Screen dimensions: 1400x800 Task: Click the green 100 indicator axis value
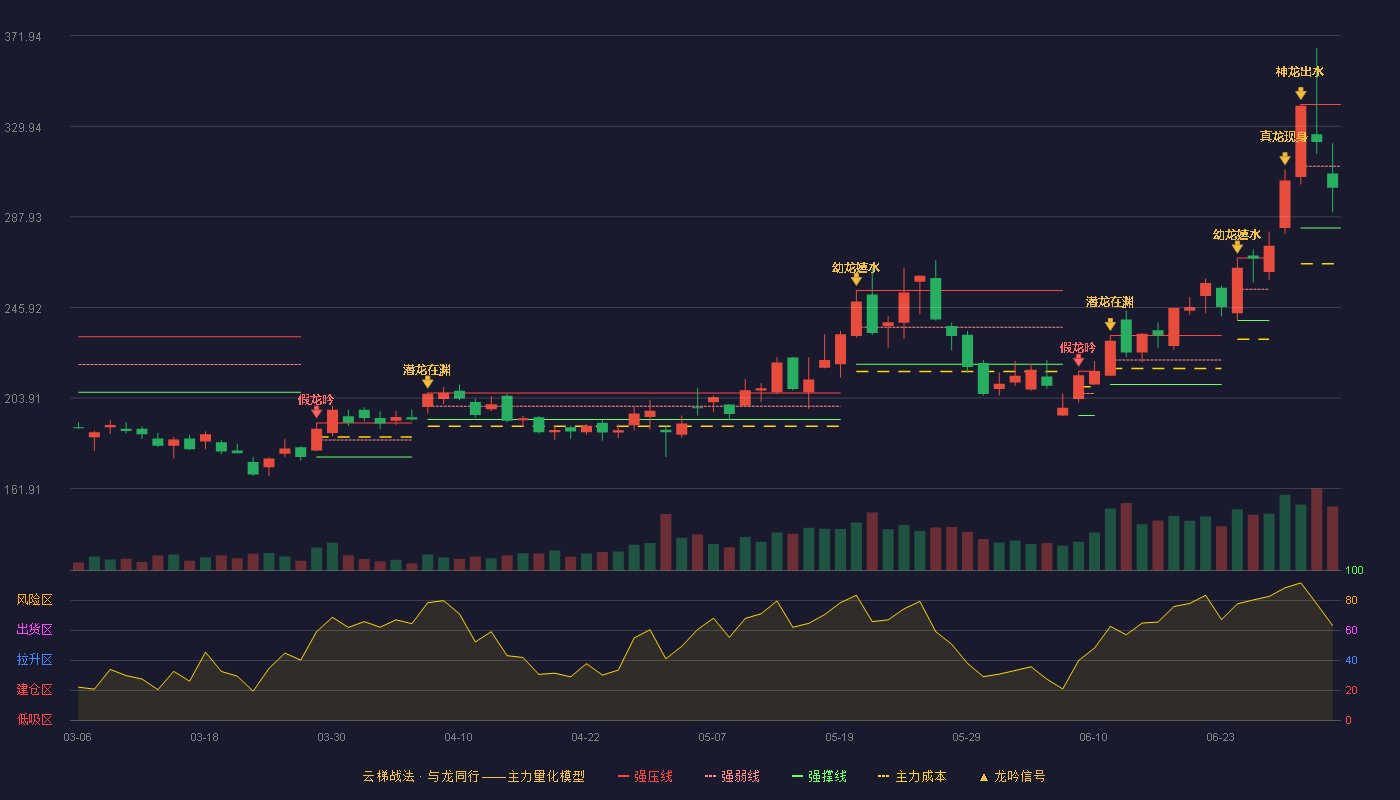1354,571
